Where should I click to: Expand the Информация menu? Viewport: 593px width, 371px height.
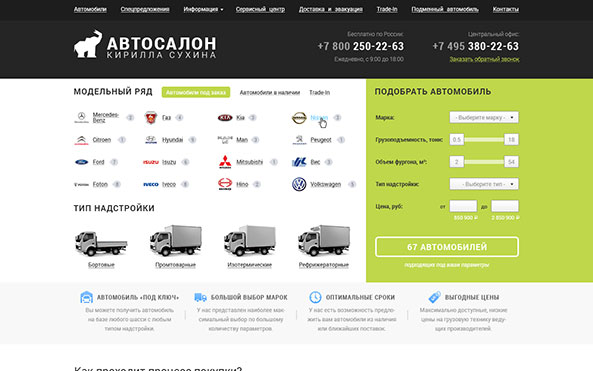coord(203,9)
